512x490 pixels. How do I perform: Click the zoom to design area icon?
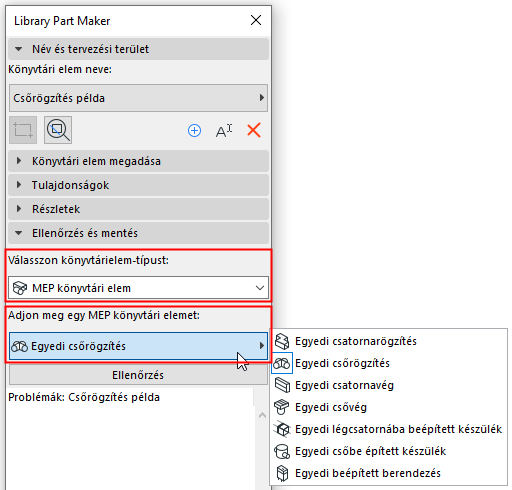pyautogui.click(x=58, y=130)
